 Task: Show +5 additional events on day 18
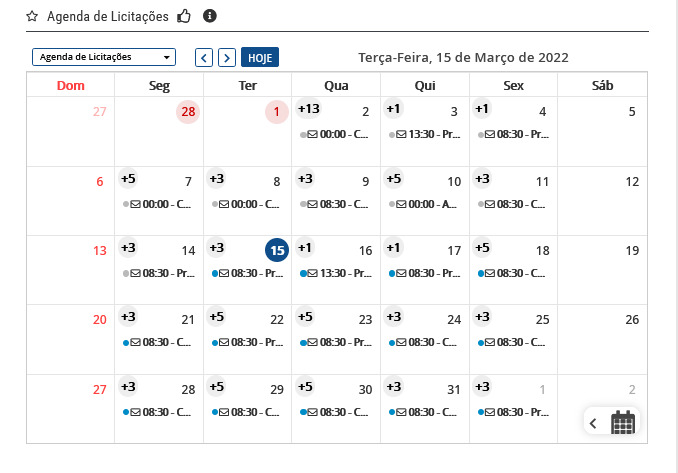tap(482, 248)
